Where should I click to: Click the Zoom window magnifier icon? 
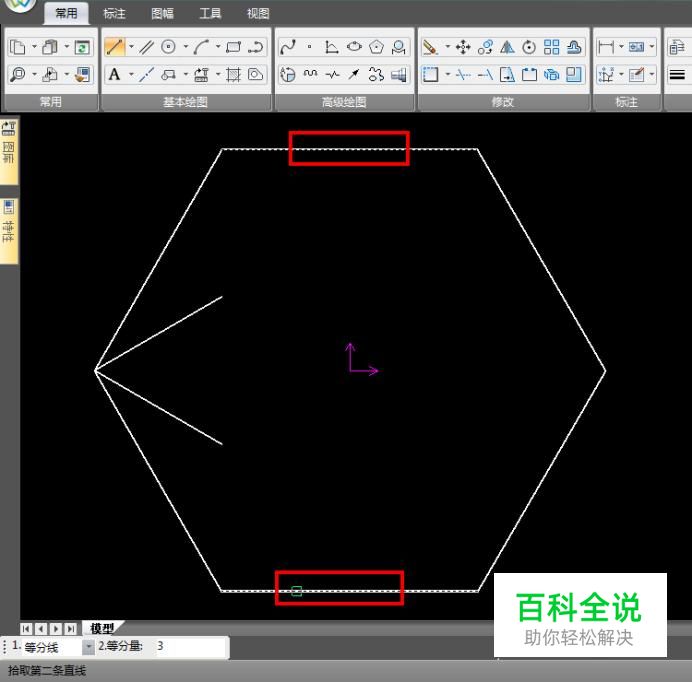coord(18,75)
